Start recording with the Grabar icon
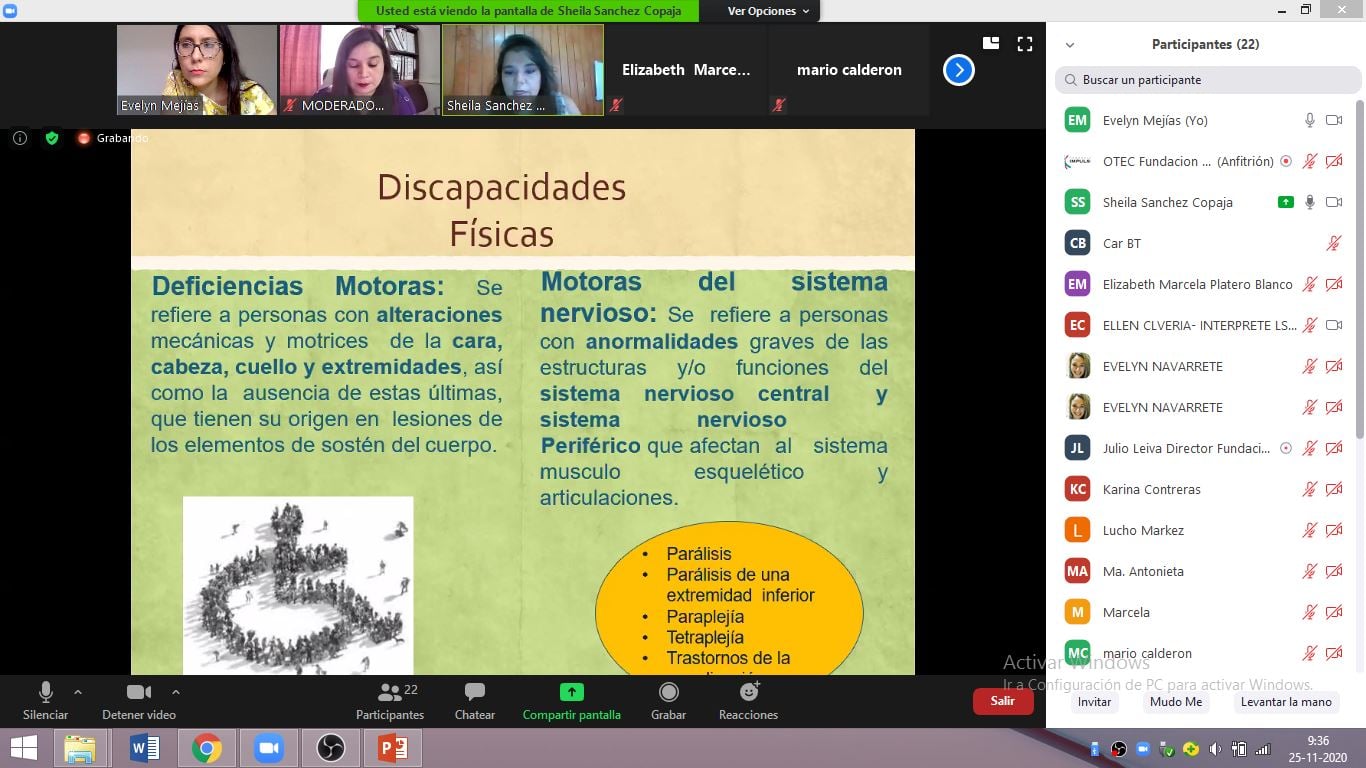Viewport: 1366px width, 768px height. pos(668,692)
